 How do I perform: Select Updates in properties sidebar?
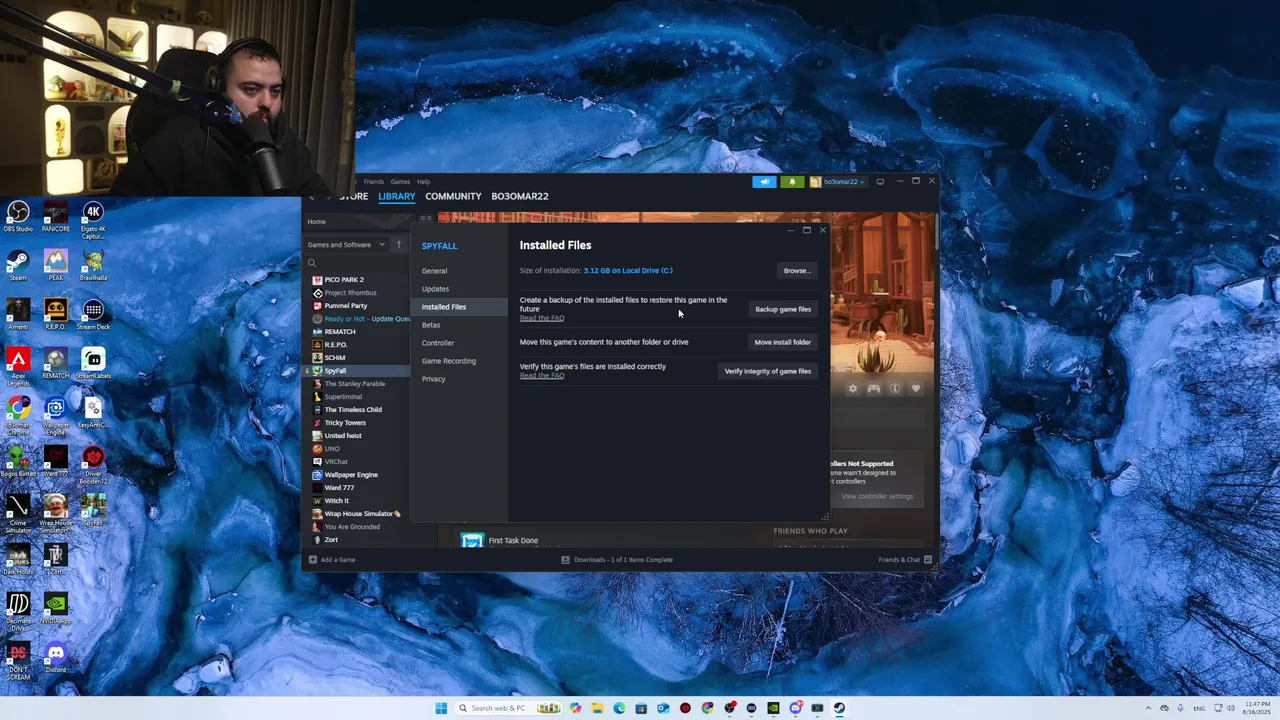point(459,289)
